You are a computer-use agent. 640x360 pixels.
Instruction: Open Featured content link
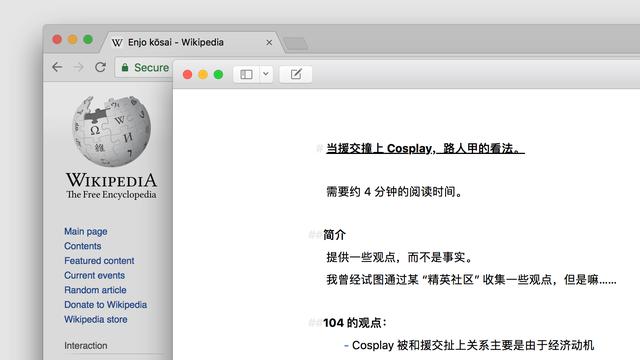coord(99,260)
